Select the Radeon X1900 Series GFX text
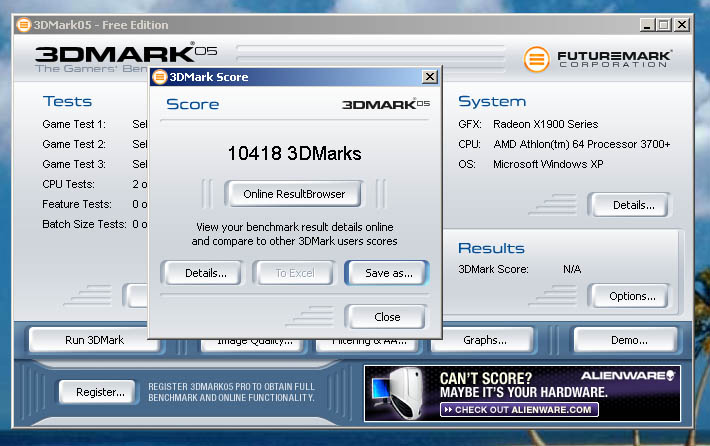Viewport: 710px width, 446px height. coord(546,124)
